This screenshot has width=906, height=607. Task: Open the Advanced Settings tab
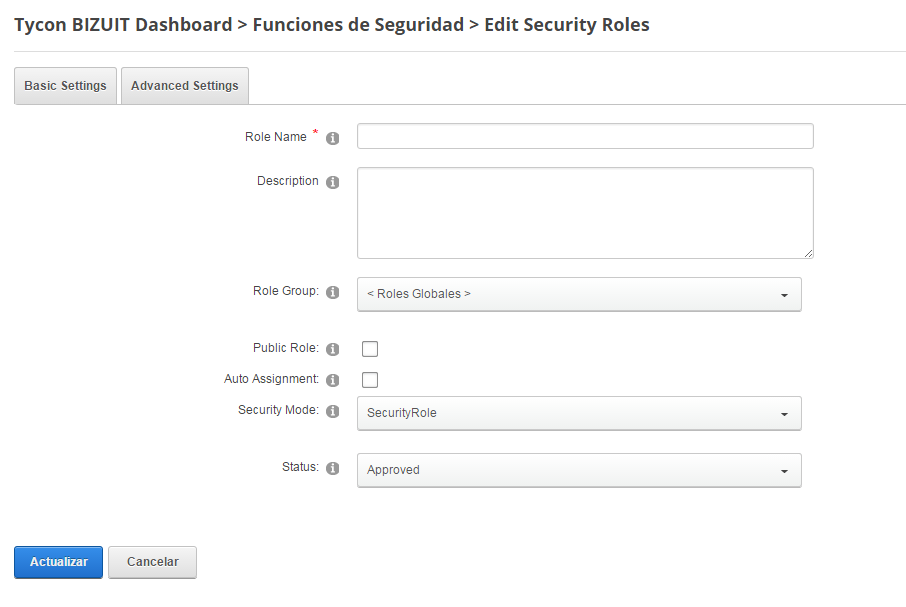tap(185, 86)
